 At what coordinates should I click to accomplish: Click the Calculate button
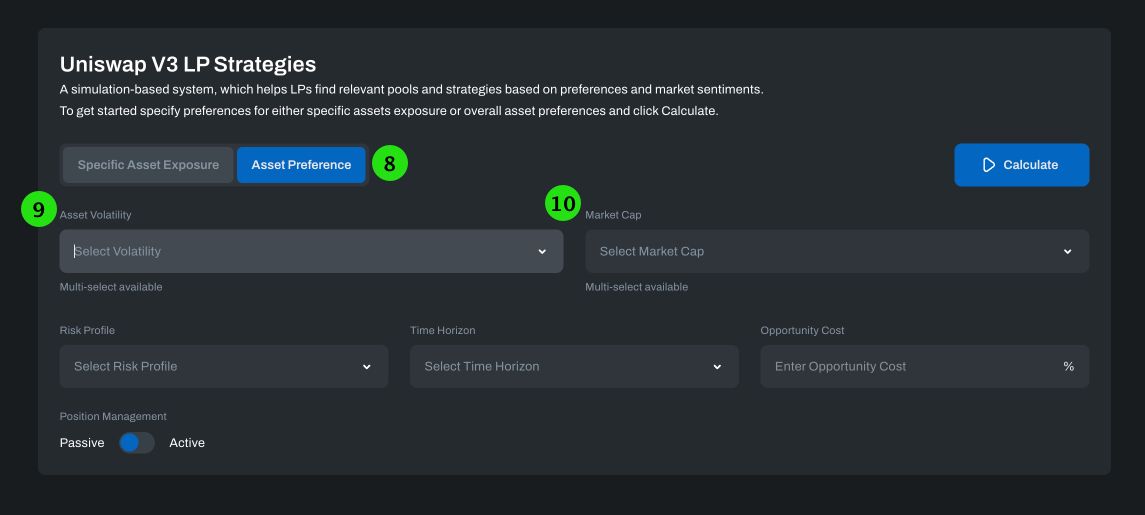[x=1022, y=165]
